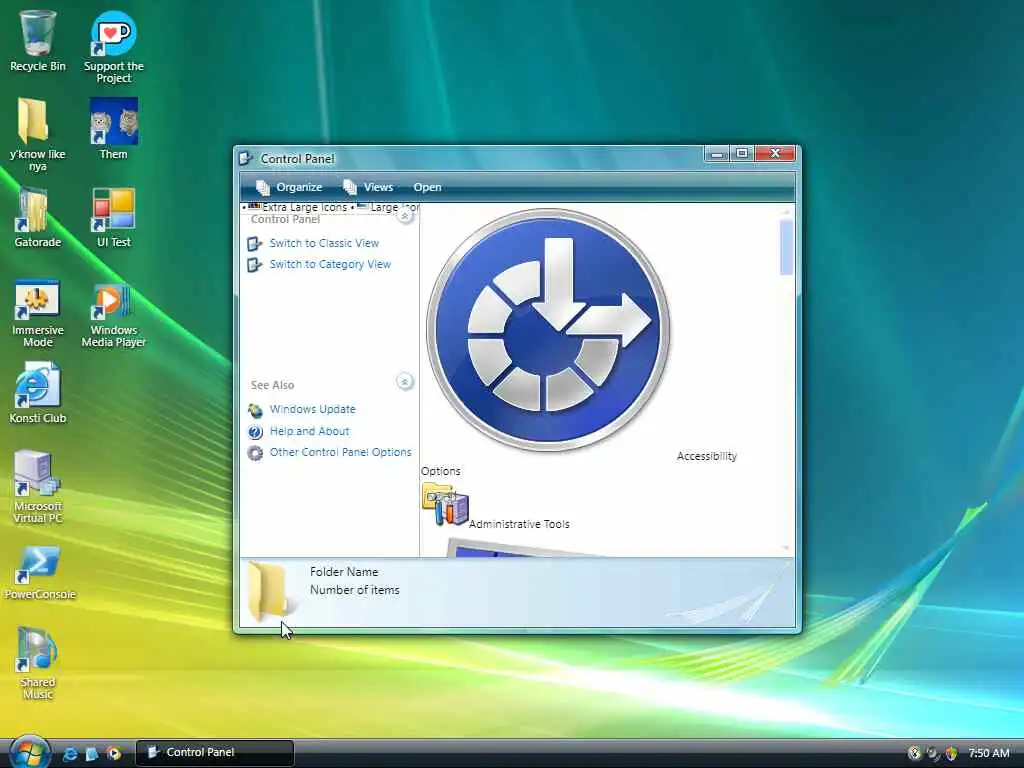Click the middle quick launch icon beside Internet Explorer
The height and width of the screenshot is (768, 1024).
coord(91,754)
